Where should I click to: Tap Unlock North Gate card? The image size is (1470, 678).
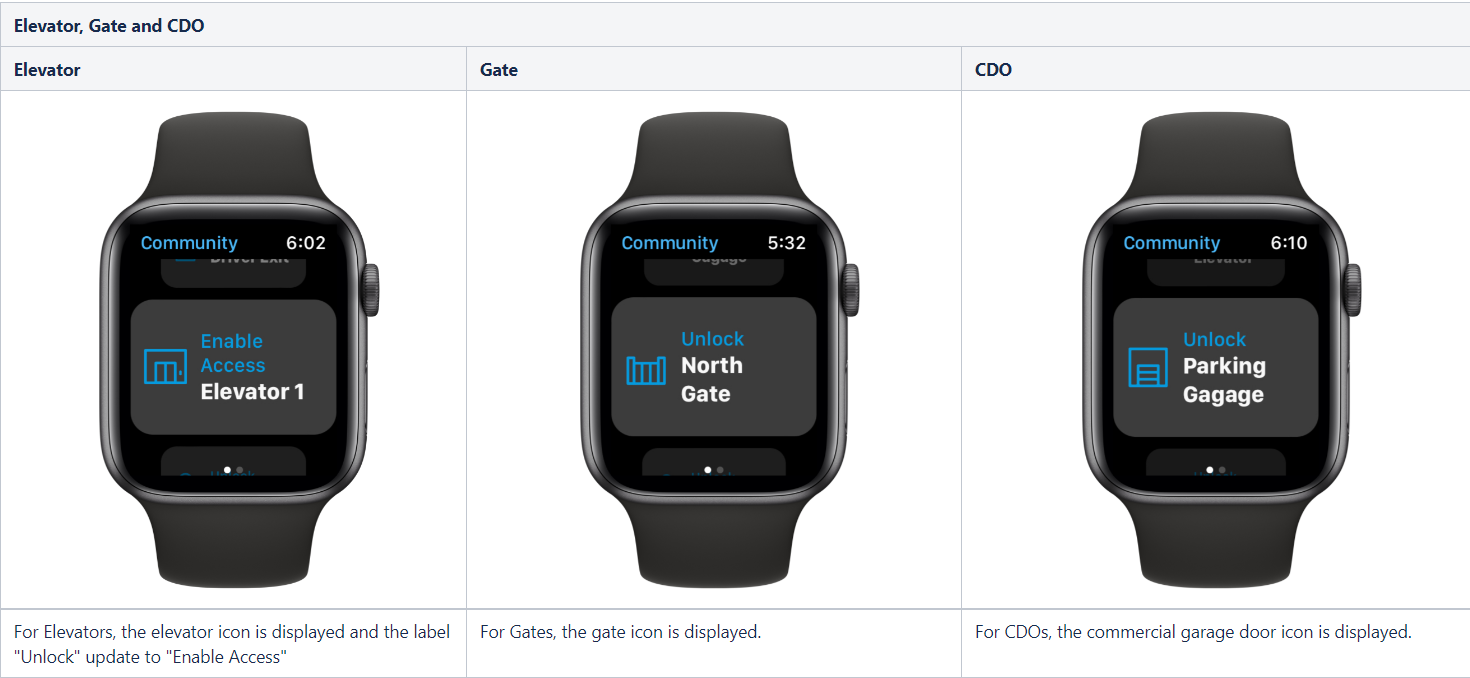tap(714, 367)
